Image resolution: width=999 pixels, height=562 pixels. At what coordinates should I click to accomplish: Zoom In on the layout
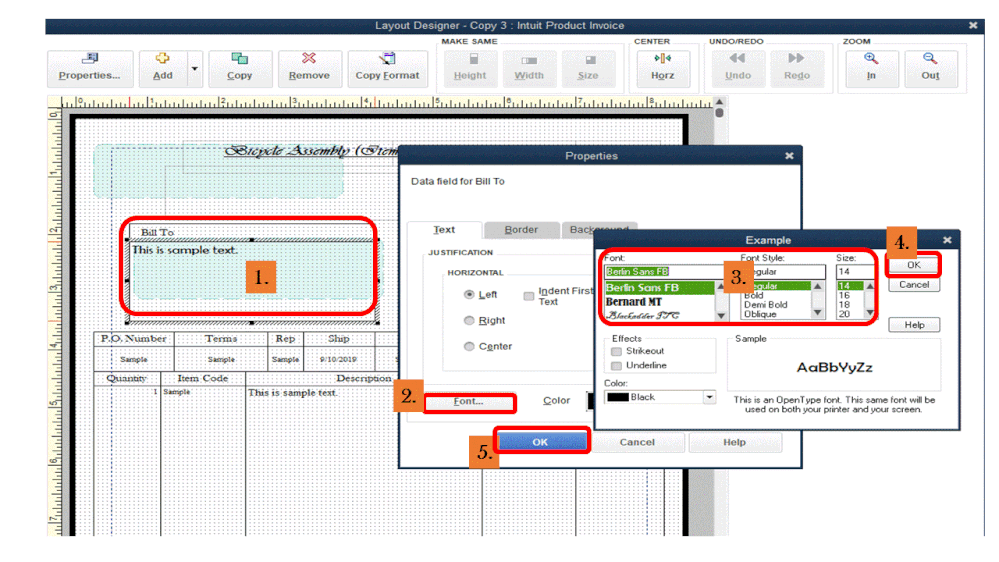(871, 68)
